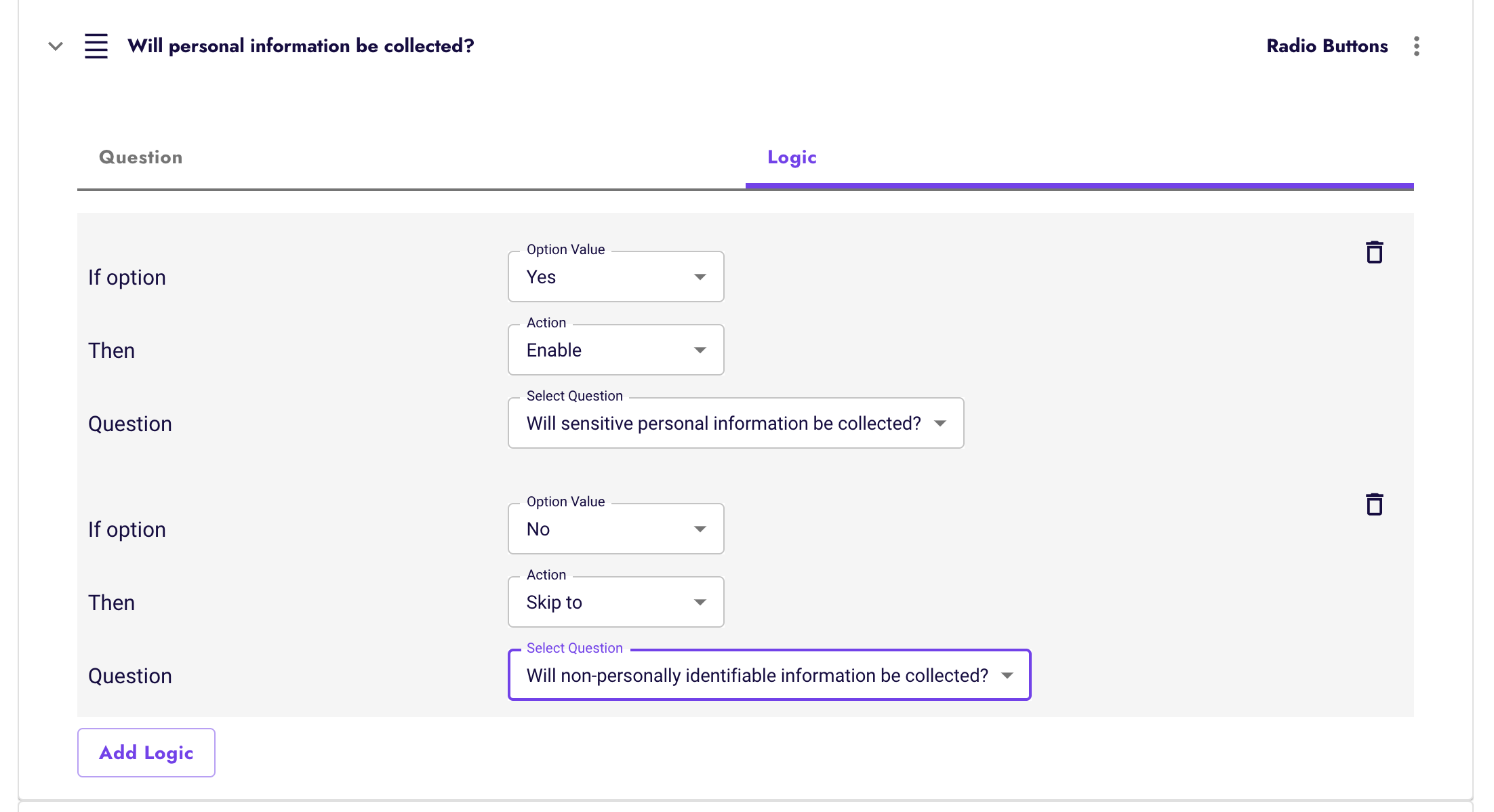Switch to the Question tab

tap(140, 157)
